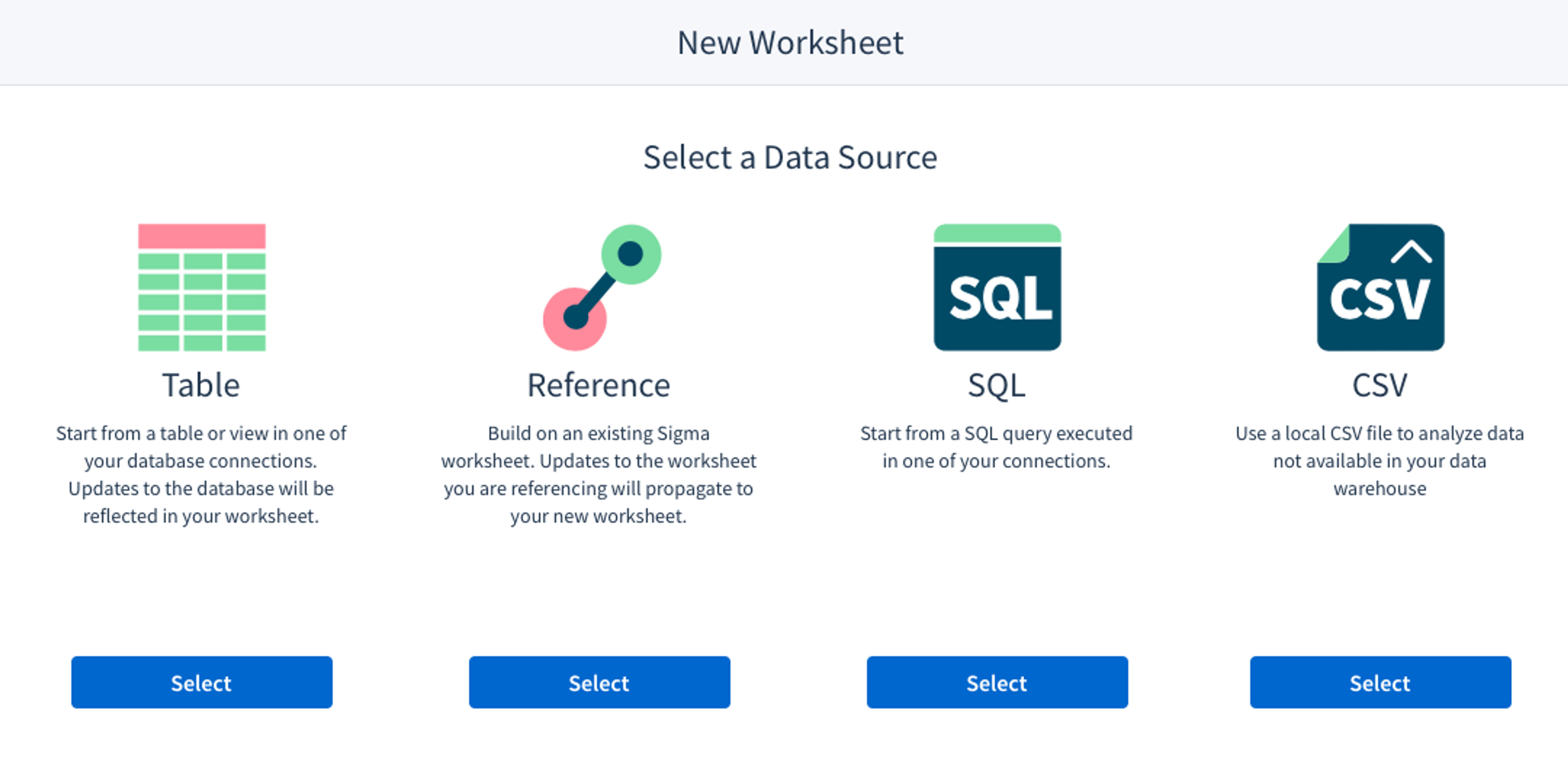Click the Table data source icon
The width and height of the screenshot is (1568, 769).
[201, 287]
